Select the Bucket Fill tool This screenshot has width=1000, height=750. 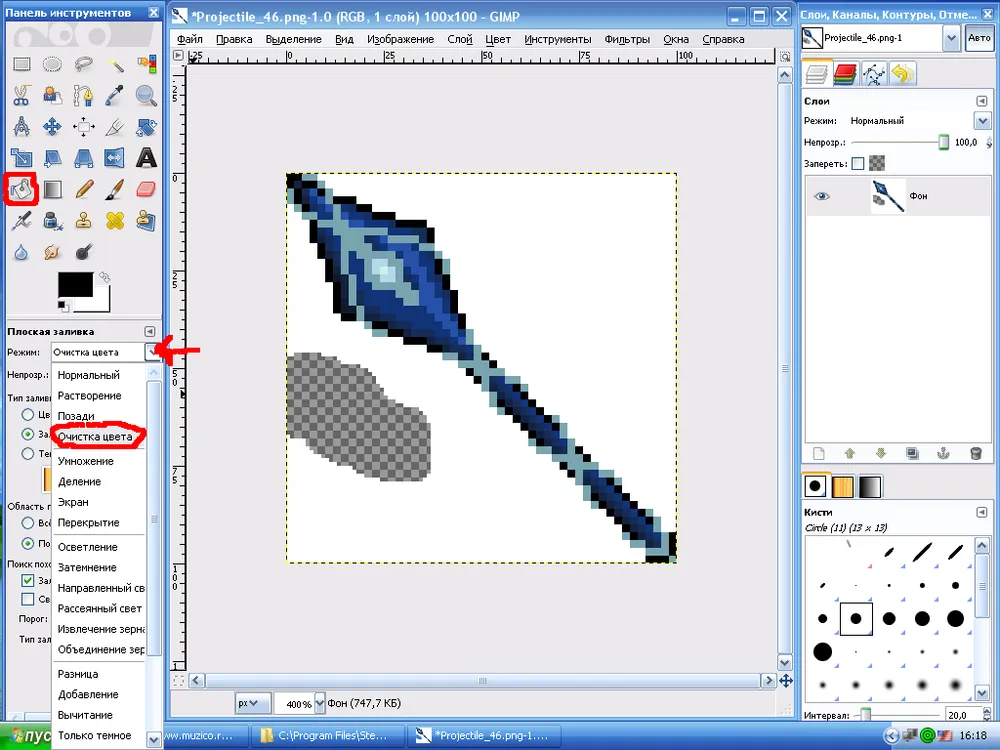coord(22,188)
